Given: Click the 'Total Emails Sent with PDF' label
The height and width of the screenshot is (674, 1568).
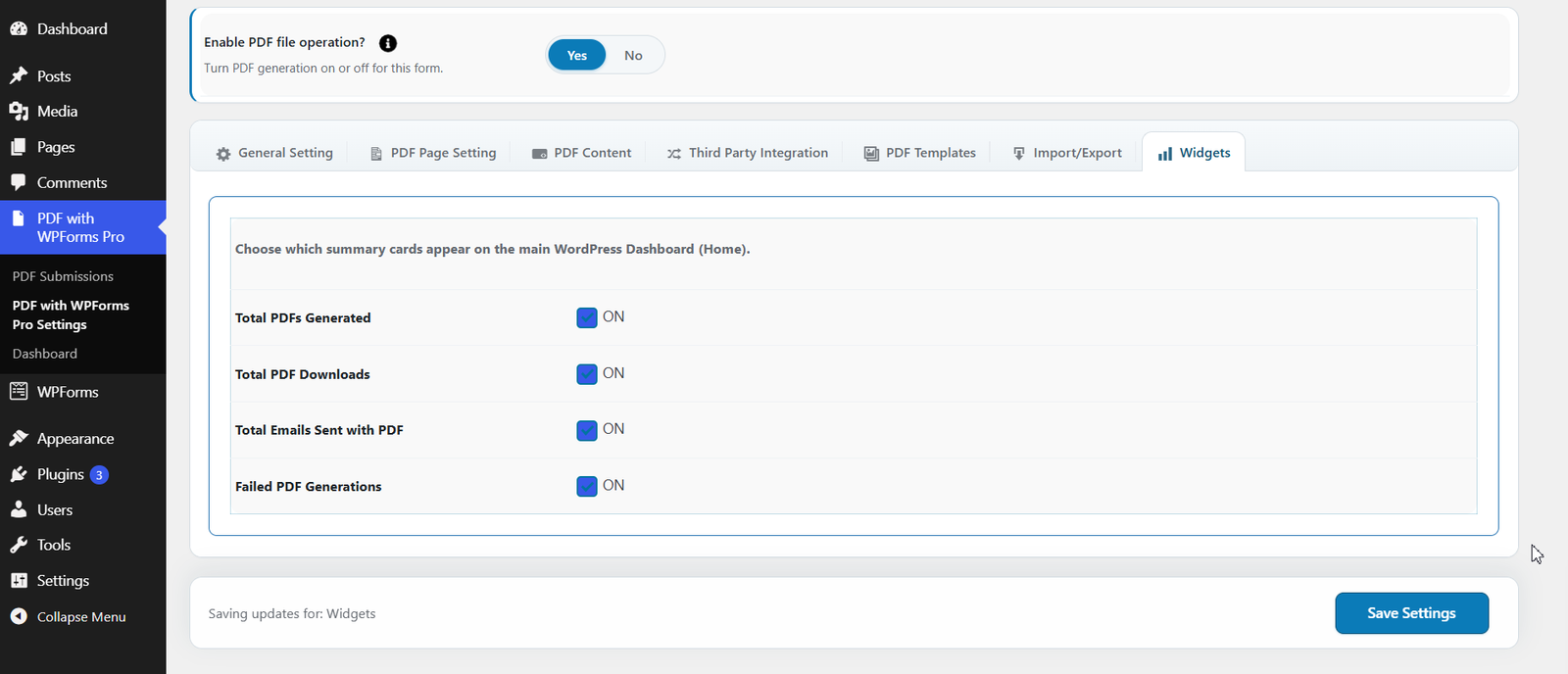Looking at the screenshot, I should pos(319,430).
